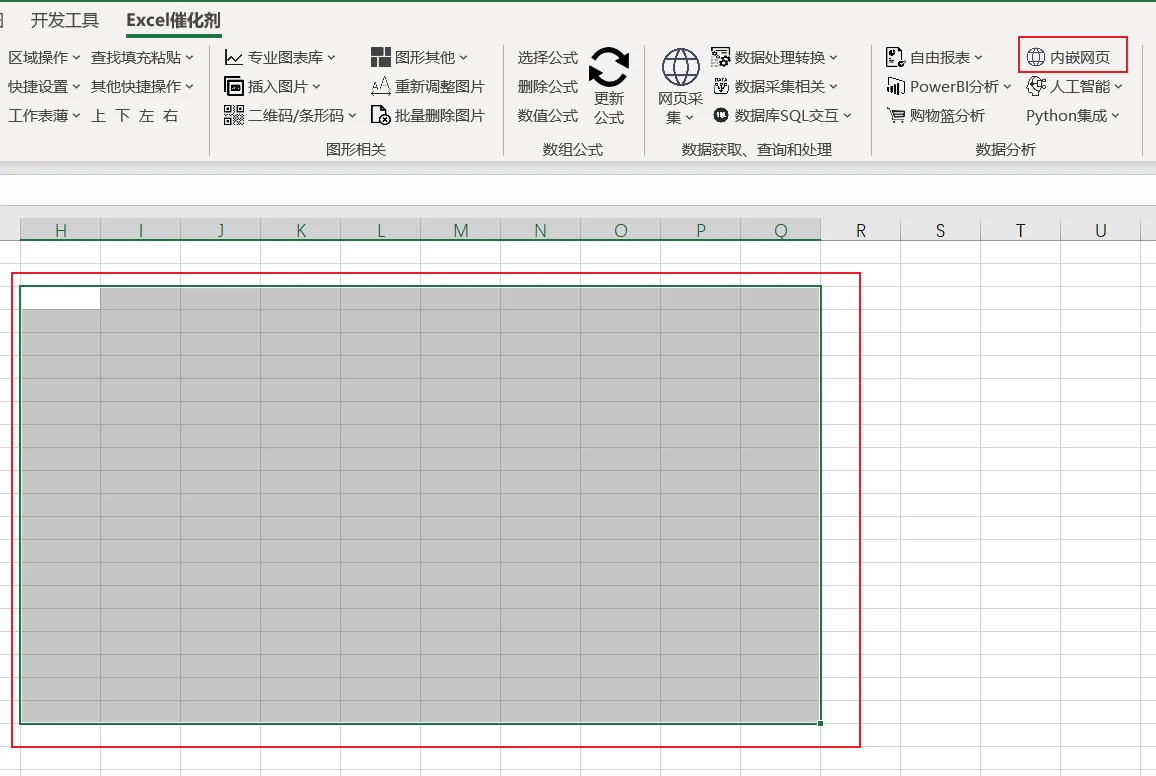The width and height of the screenshot is (1156, 776).
Task: Select the Excel催化剂 ribbon tab
Action: click(173, 21)
